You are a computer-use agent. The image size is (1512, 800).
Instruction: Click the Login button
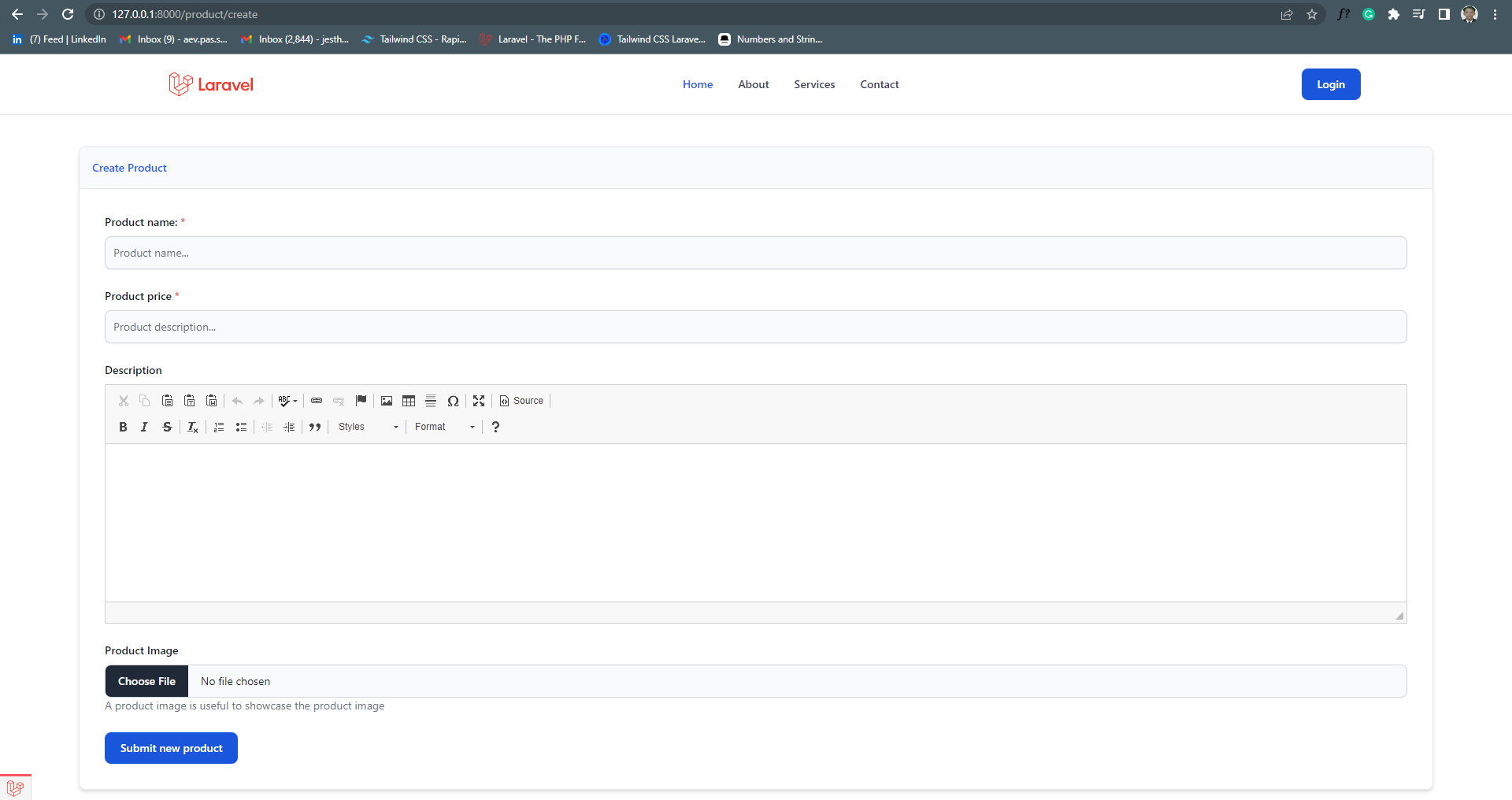(1331, 84)
